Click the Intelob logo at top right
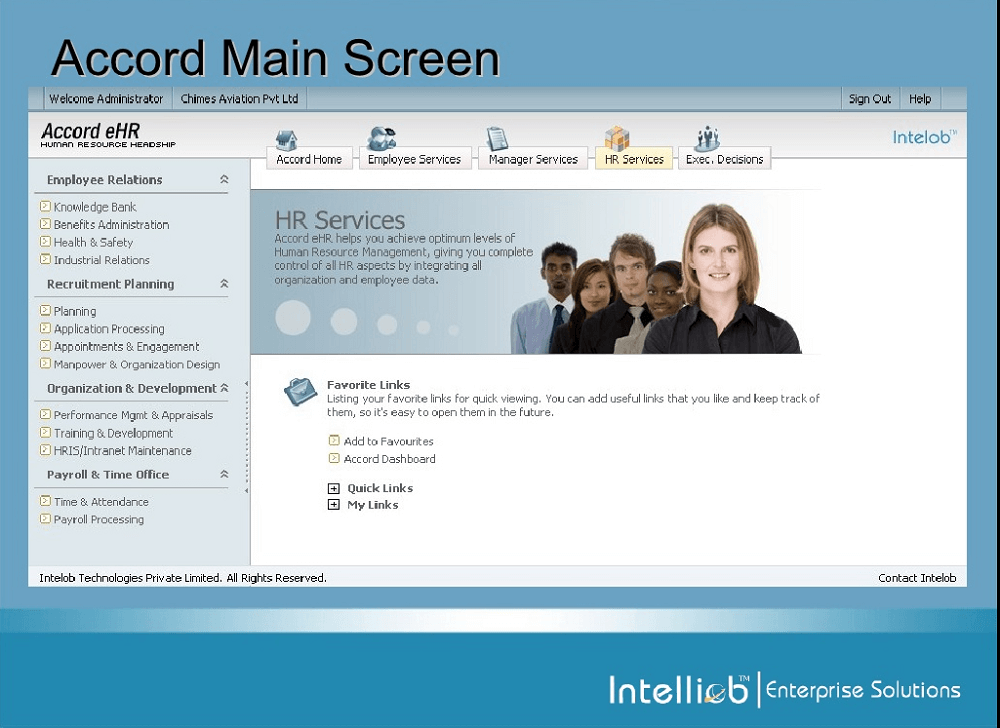Viewport: 1000px width, 728px height. pyautogui.click(x=925, y=136)
